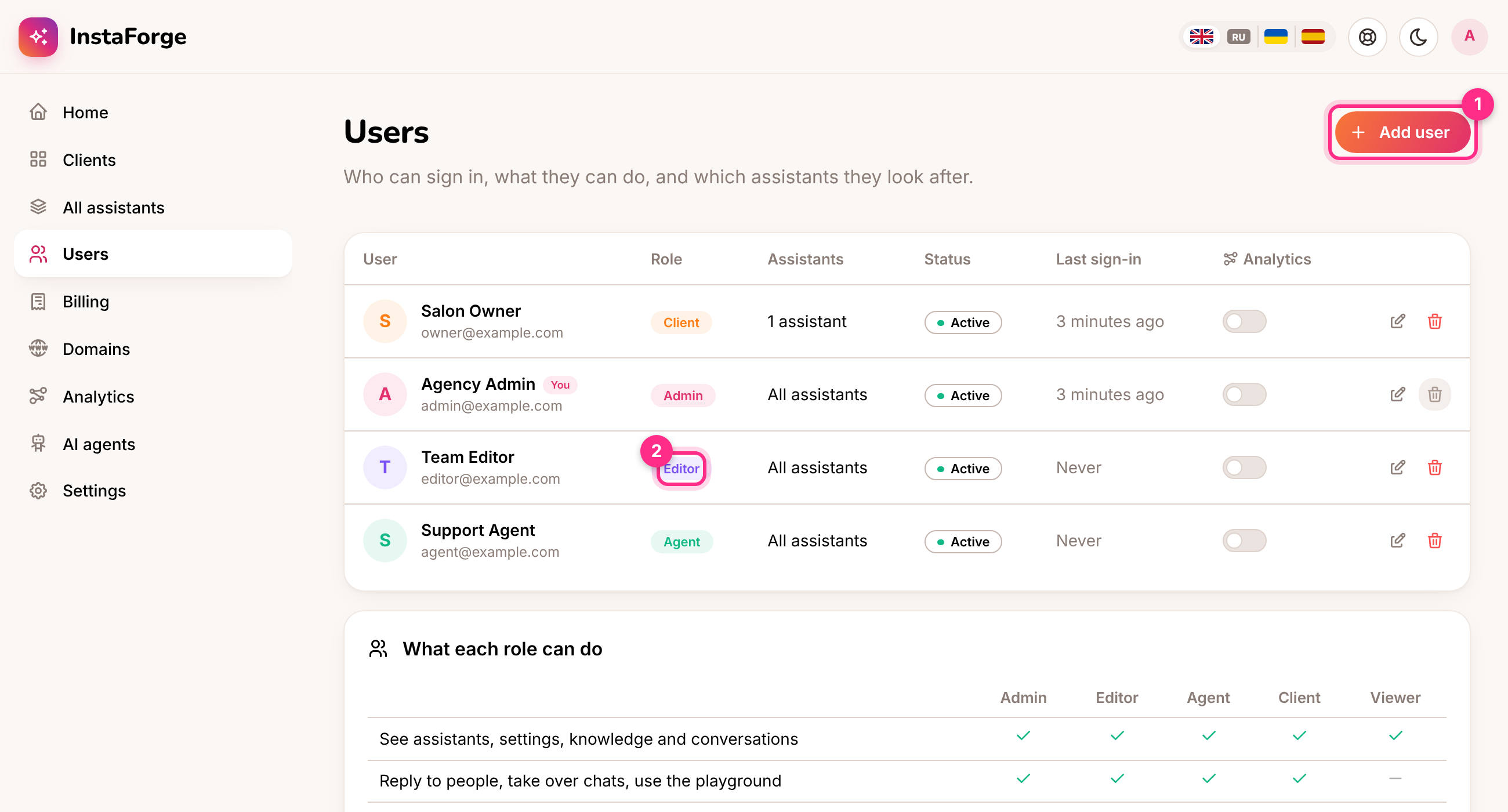Click the Agency Admin avatar
The height and width of the screenshot is (812, 1508).
(385, 394)
